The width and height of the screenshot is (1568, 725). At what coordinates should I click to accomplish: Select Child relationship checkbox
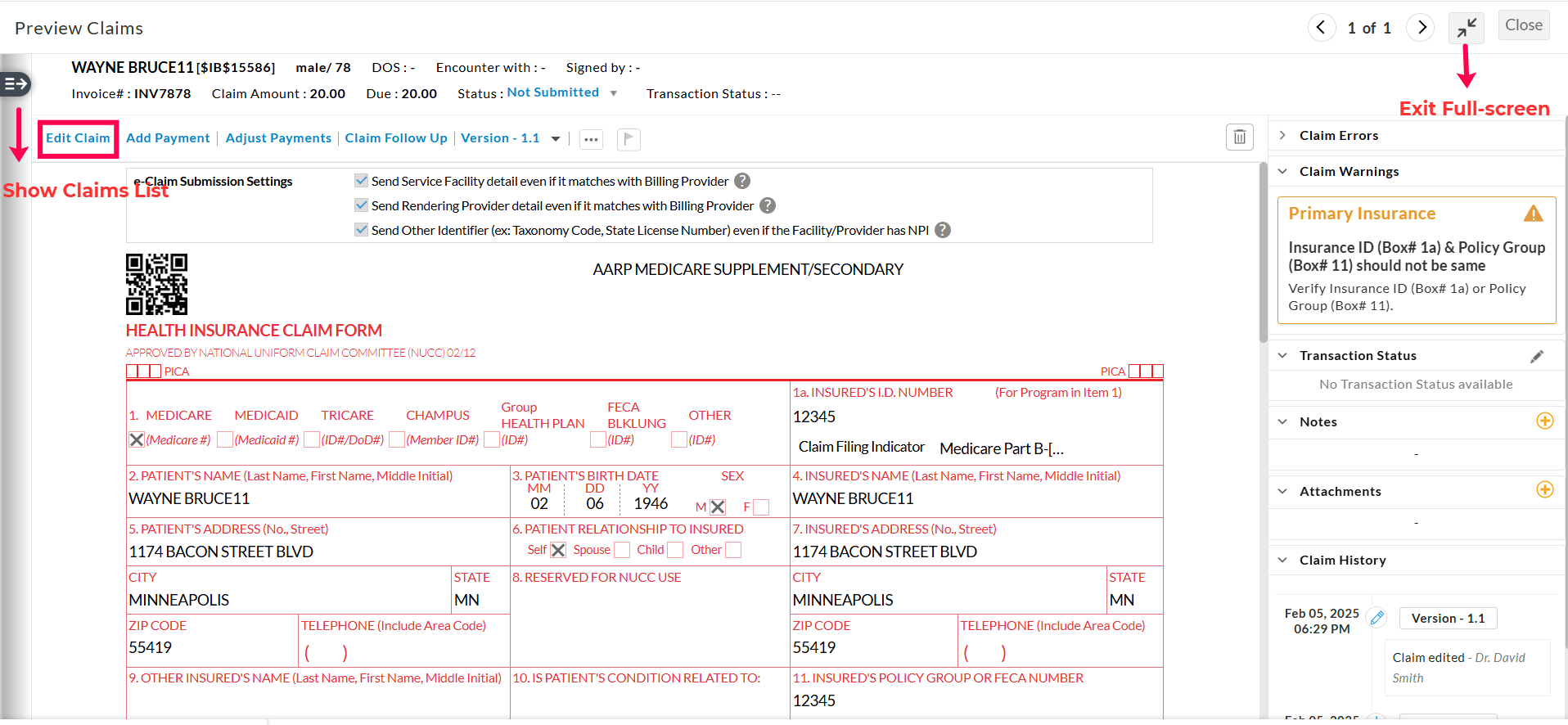click(x=675, y=550)
